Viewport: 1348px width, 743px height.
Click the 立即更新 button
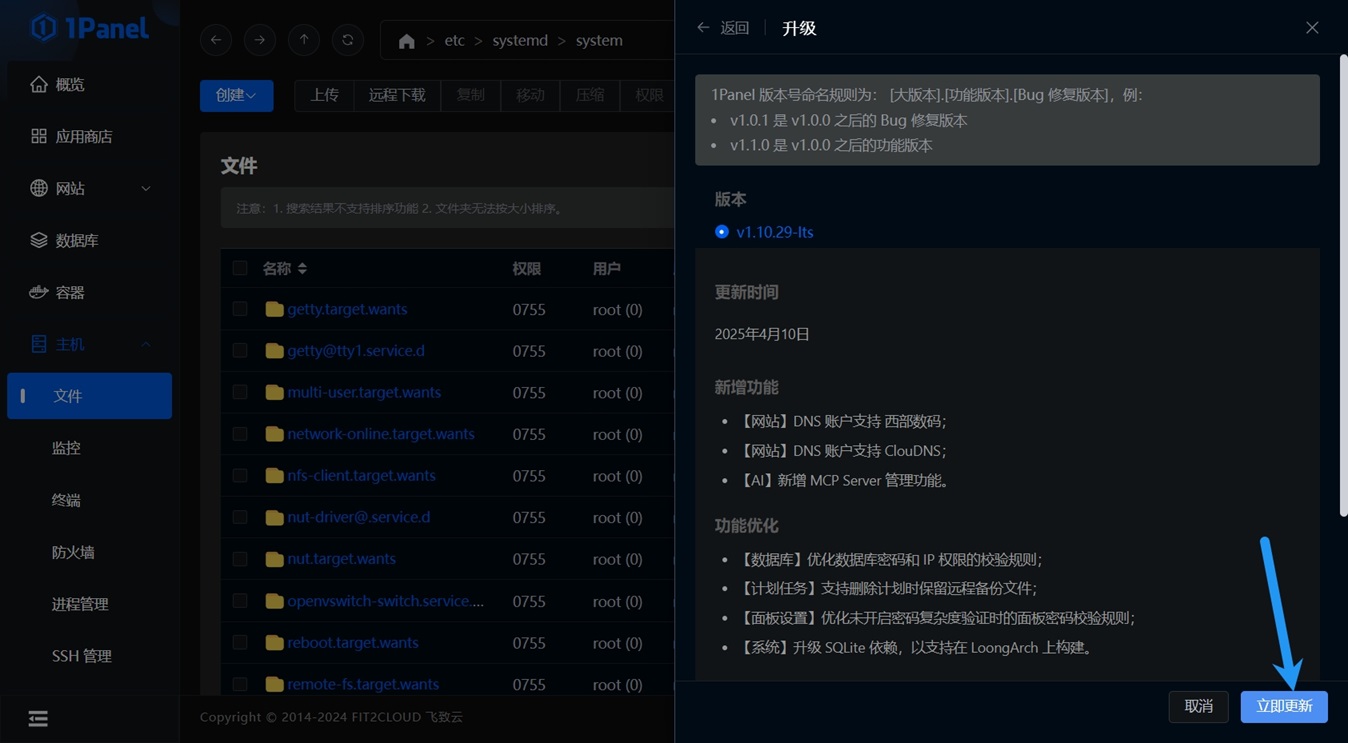(x=1284, y=707)
